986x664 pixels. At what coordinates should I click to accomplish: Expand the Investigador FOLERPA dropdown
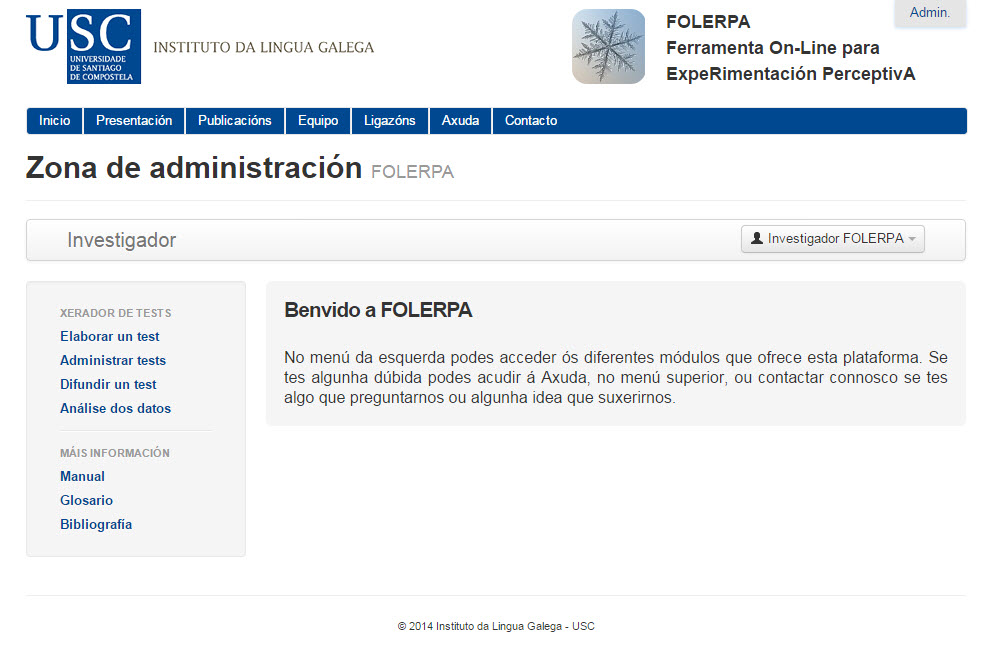(x=833, y=239)
